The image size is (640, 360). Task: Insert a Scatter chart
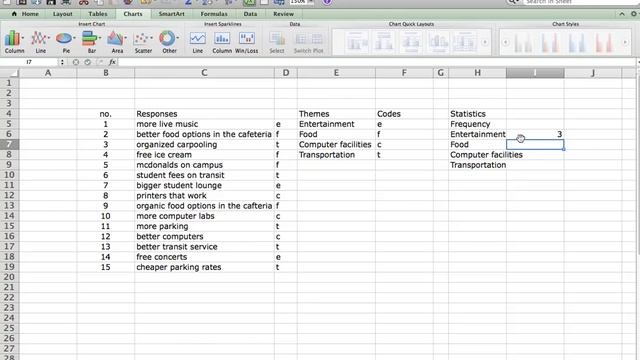(143, 42)
